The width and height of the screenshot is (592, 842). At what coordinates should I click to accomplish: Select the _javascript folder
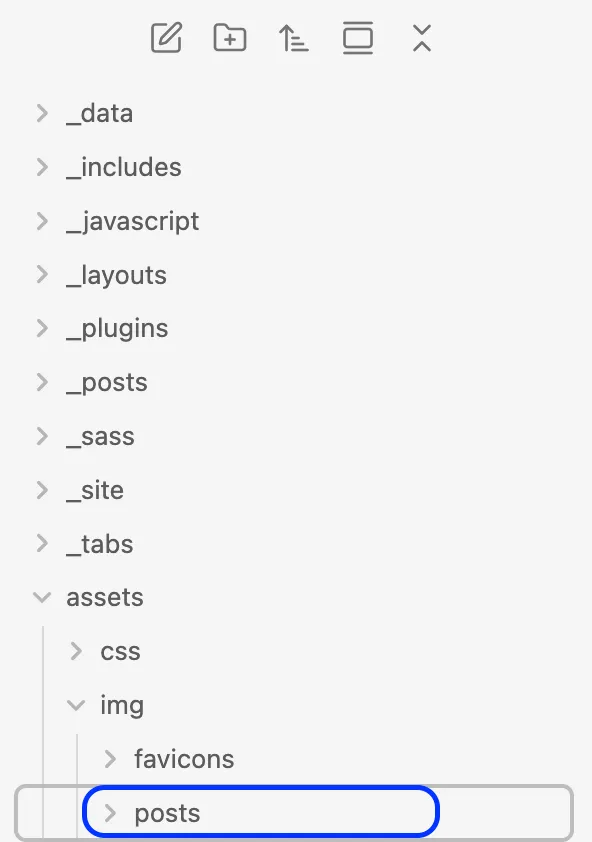pyautogui.click(x=133, y=221)
